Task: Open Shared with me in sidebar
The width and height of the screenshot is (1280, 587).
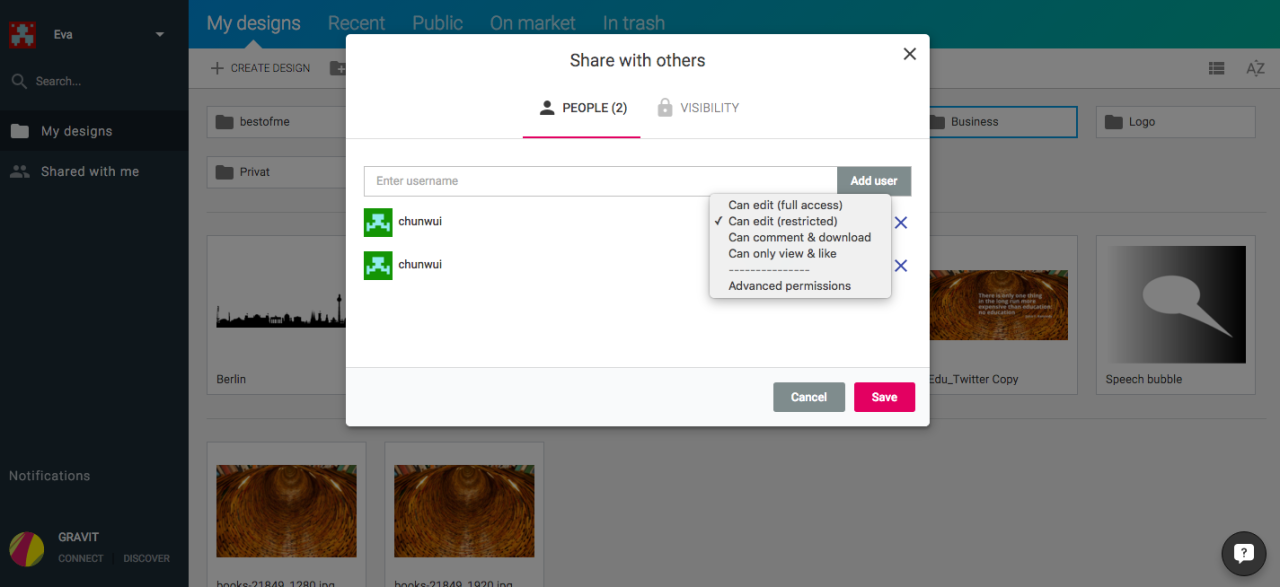Action: 89,172
